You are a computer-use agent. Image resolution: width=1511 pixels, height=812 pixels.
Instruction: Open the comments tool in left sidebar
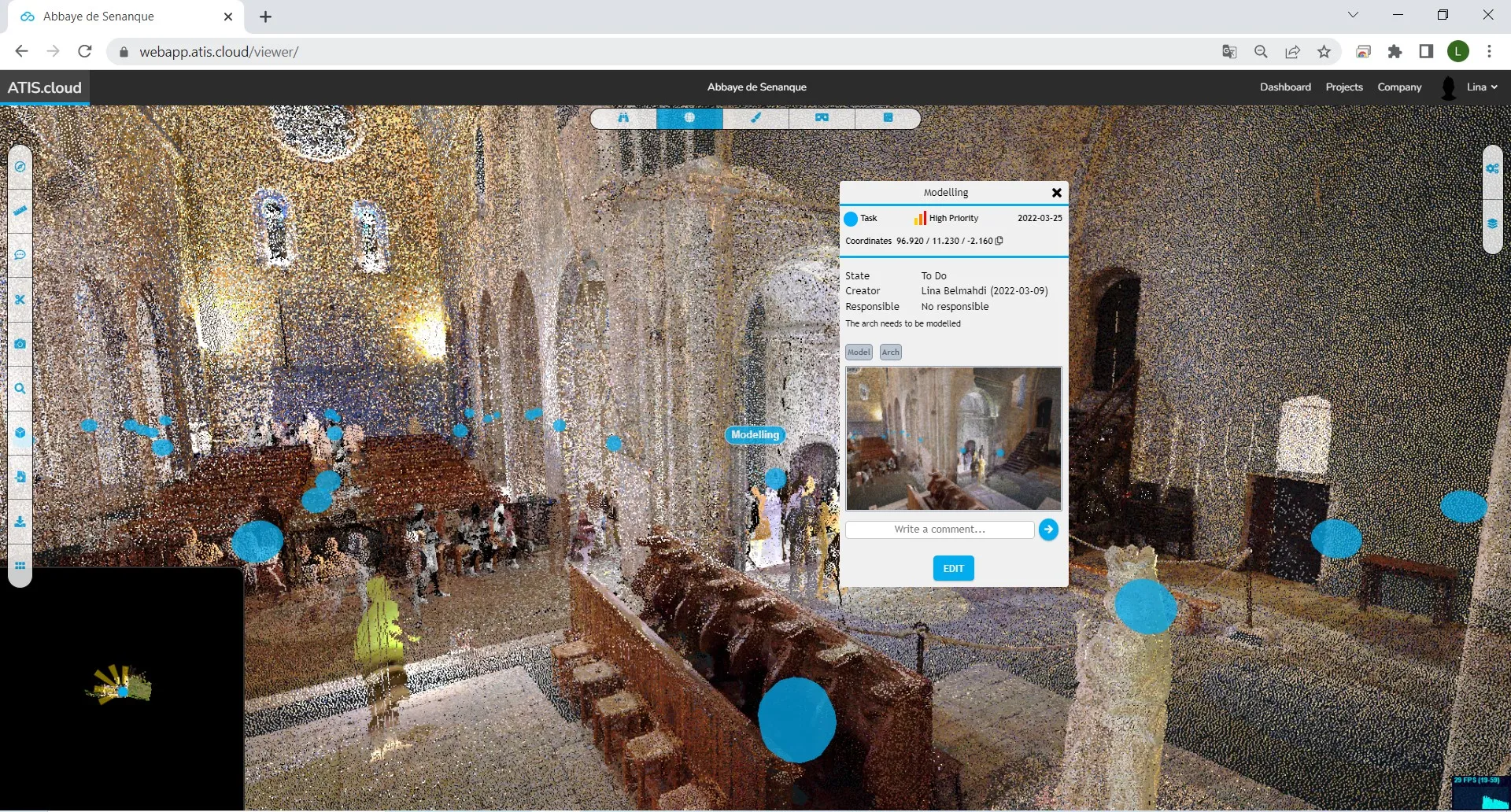[20, 255]
